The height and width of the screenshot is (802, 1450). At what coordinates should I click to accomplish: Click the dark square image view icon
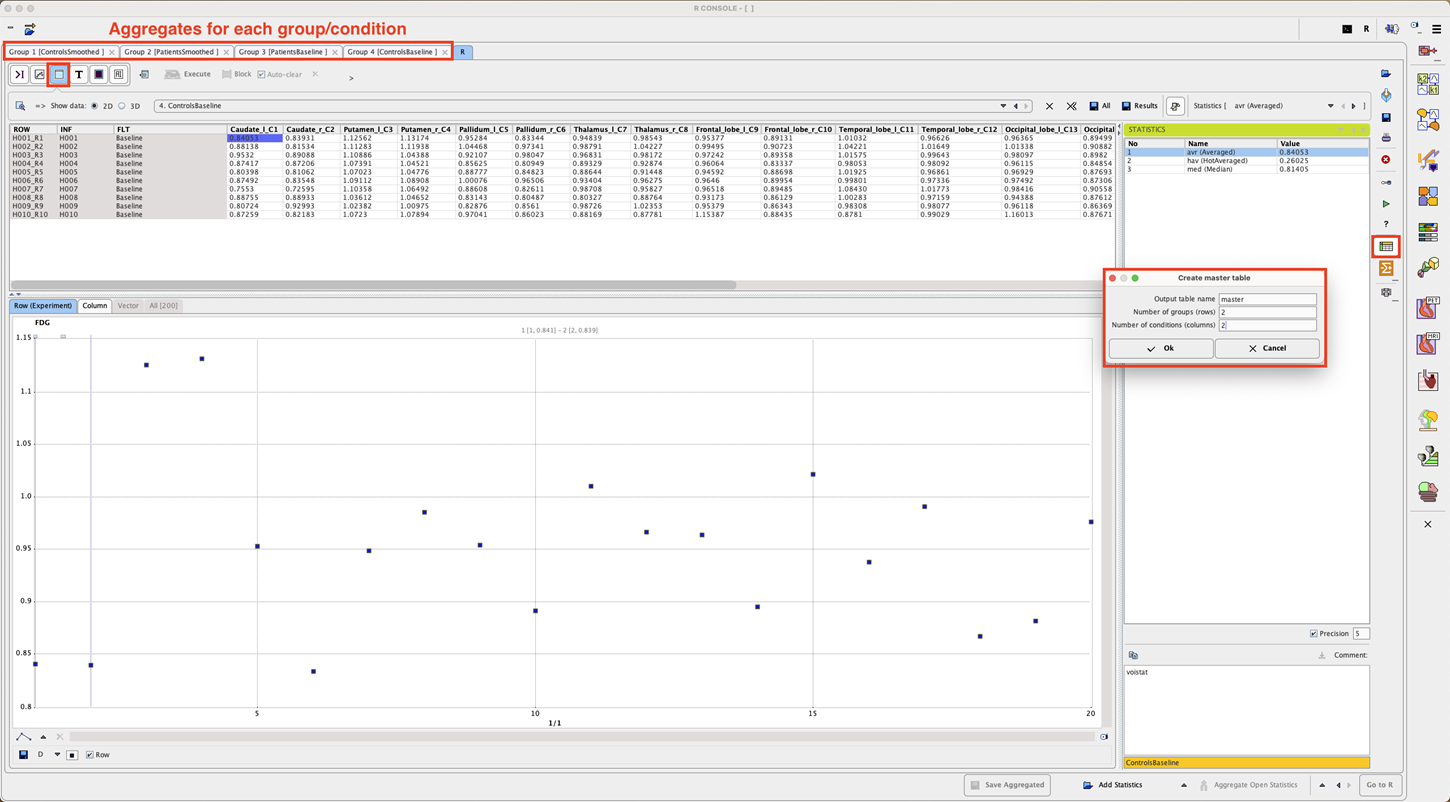click(x=99, y=74)
